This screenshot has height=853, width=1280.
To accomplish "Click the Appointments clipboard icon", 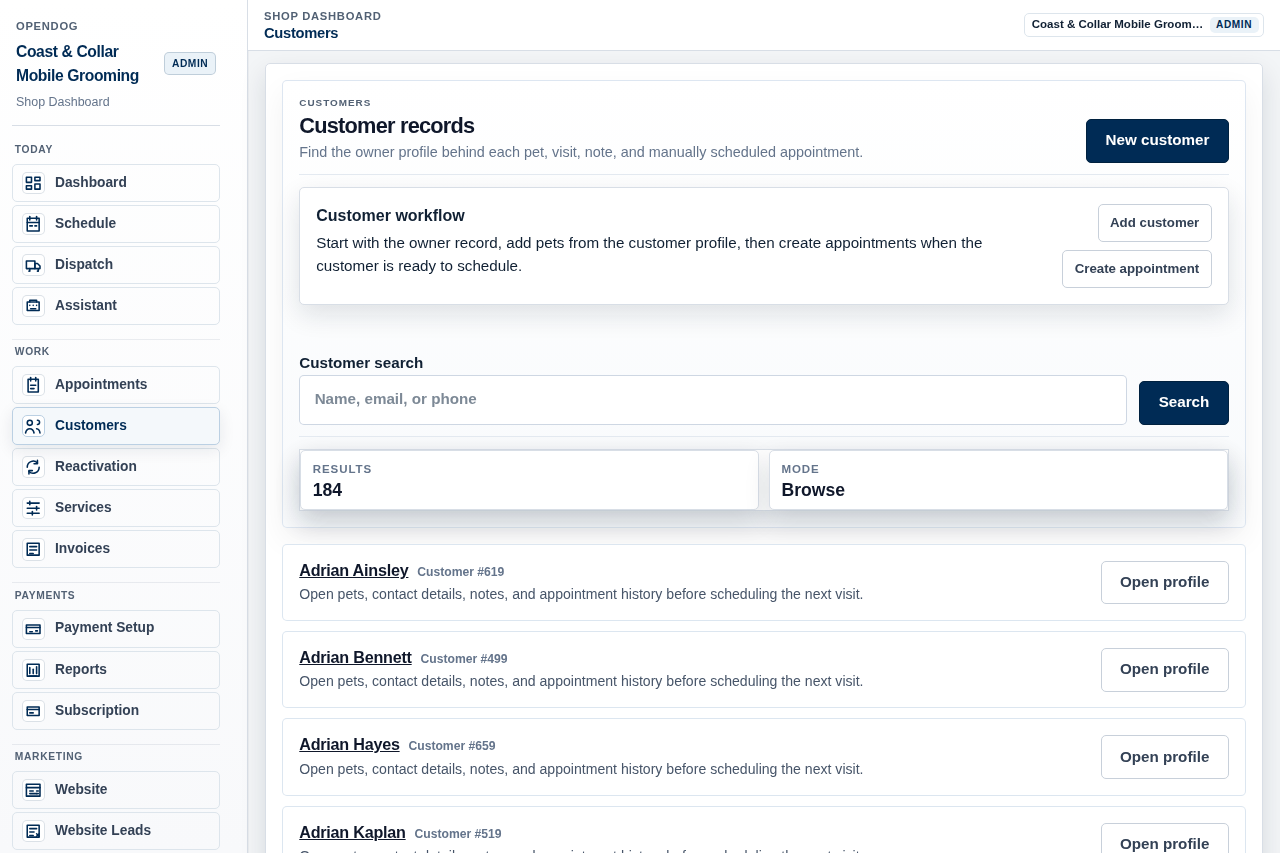I will coord(33,385).
